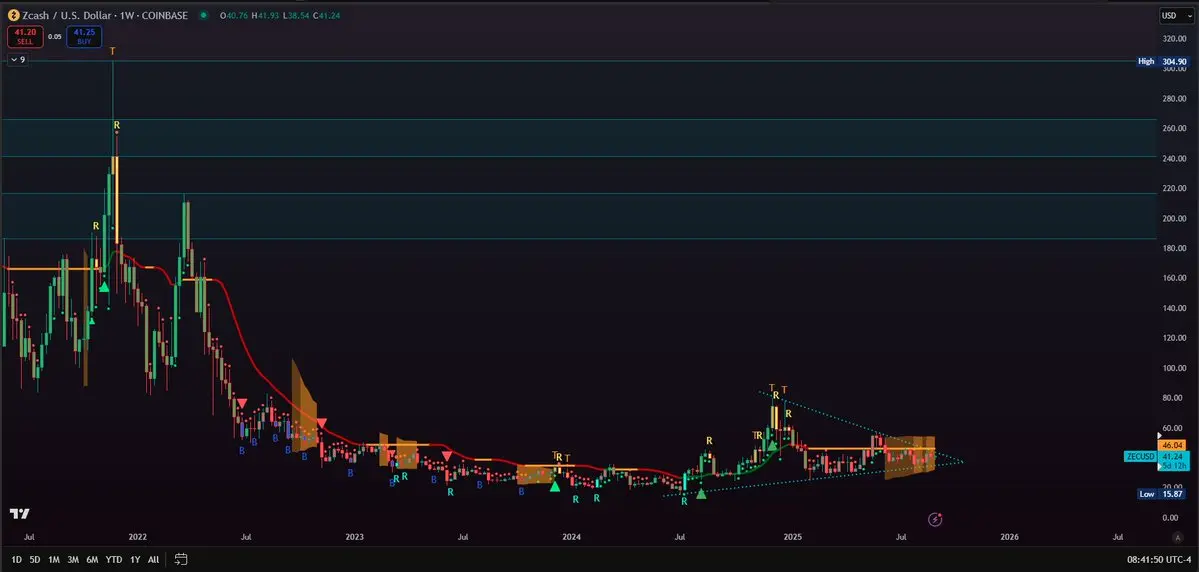Click the Low 15.87 price label

pos(1162,494)
